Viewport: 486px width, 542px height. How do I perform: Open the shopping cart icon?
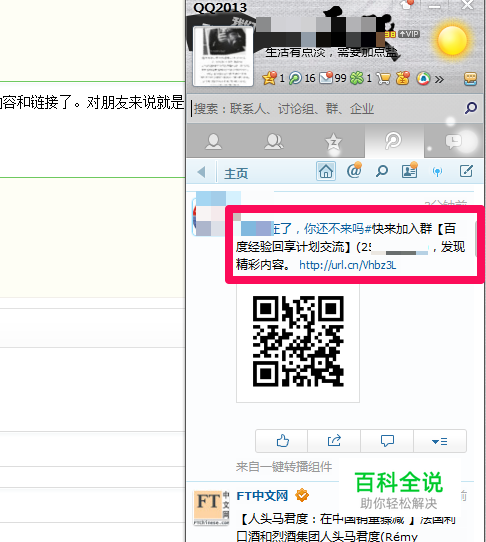click(383, 79)
